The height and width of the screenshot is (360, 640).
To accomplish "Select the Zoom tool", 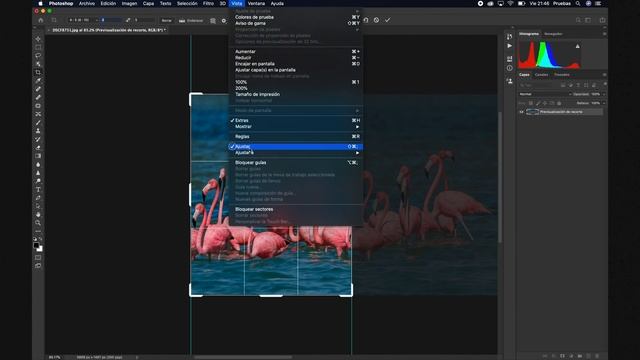I will click(38, 223).
